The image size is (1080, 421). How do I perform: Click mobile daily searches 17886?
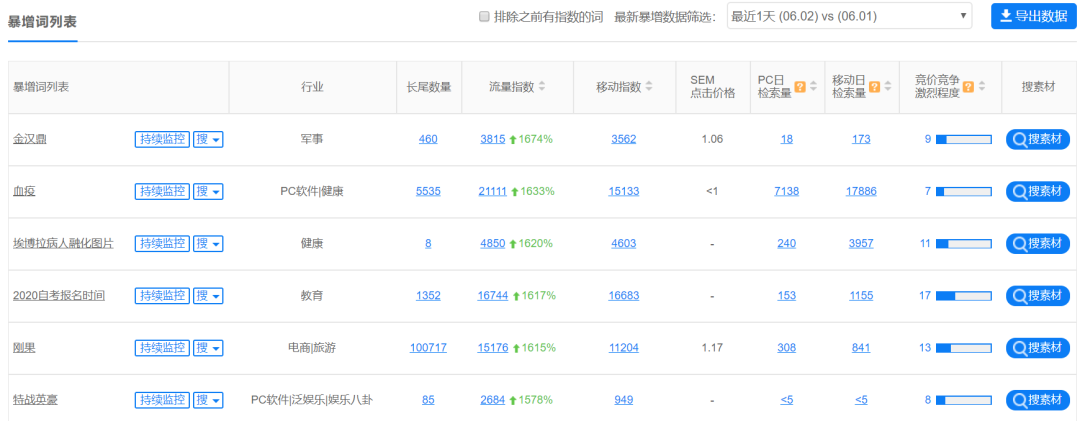(x=861, y=192)
